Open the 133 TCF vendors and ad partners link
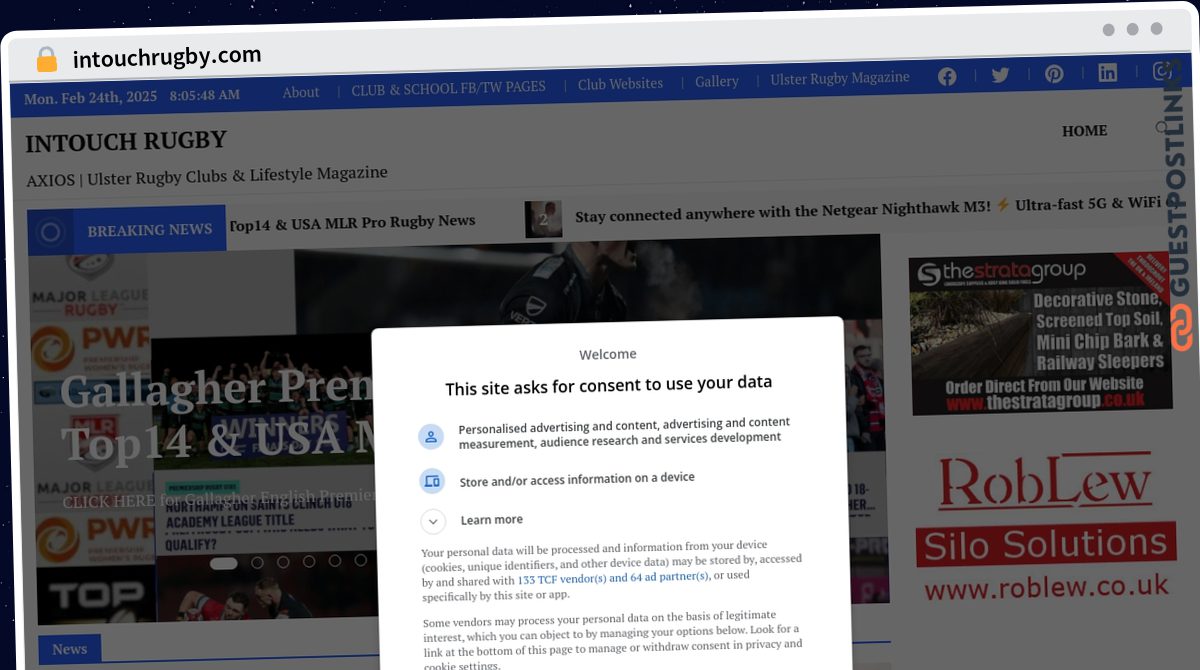Screen dimensions: 1200x670 pyautogui.click(x=613, y=577)
